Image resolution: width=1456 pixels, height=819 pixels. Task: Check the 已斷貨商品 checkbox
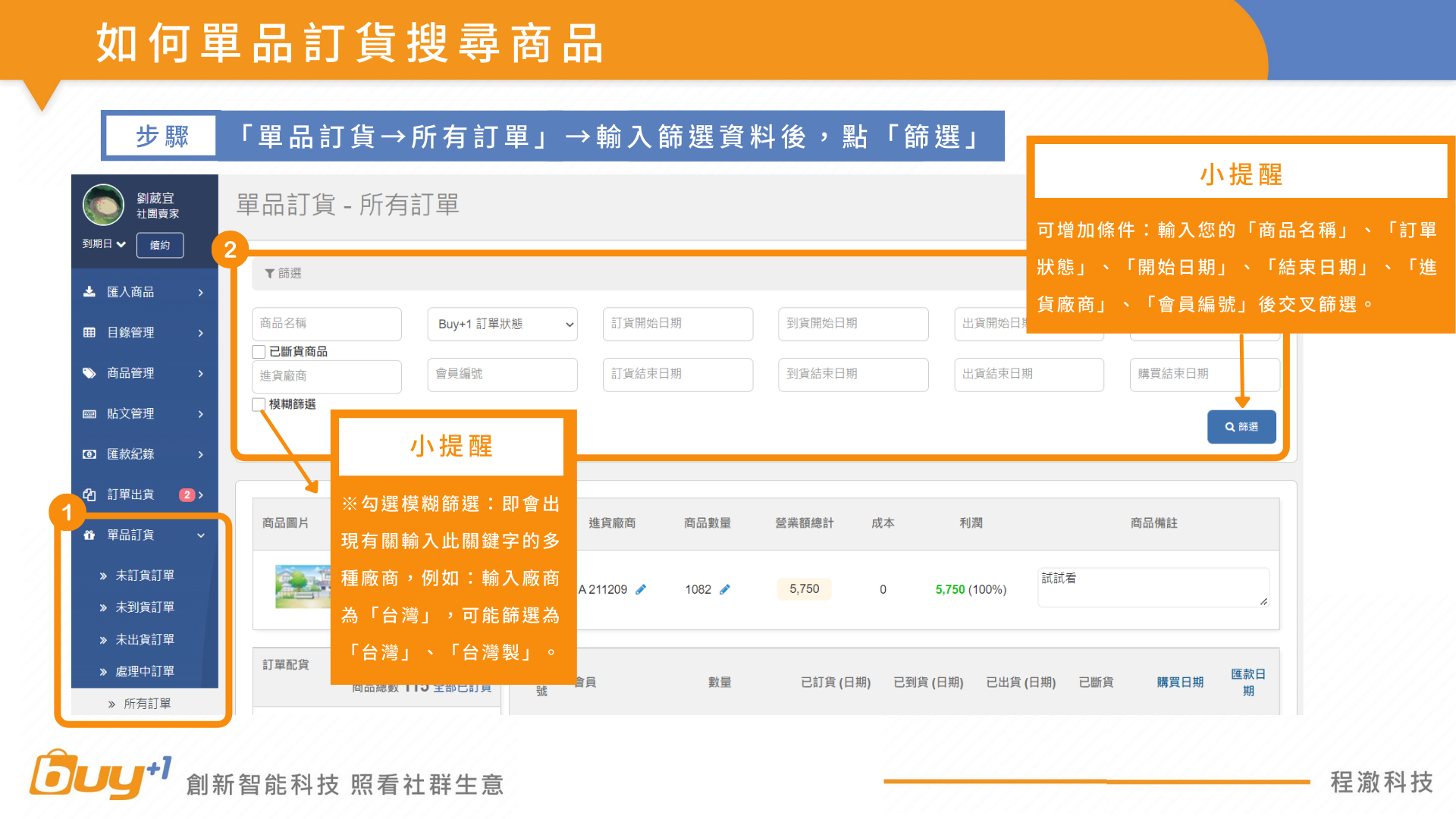(259, 352)
